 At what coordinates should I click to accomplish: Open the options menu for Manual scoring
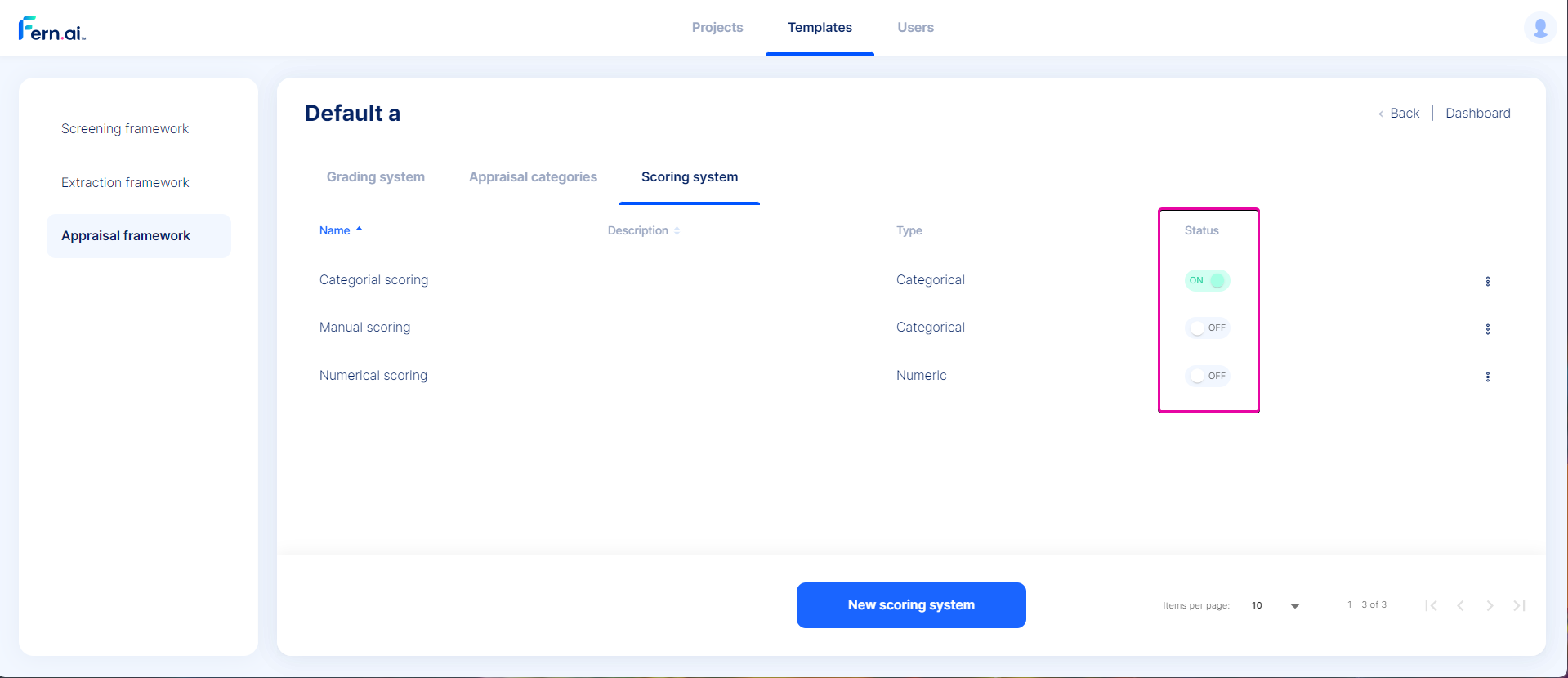[x=1487, y=329]
